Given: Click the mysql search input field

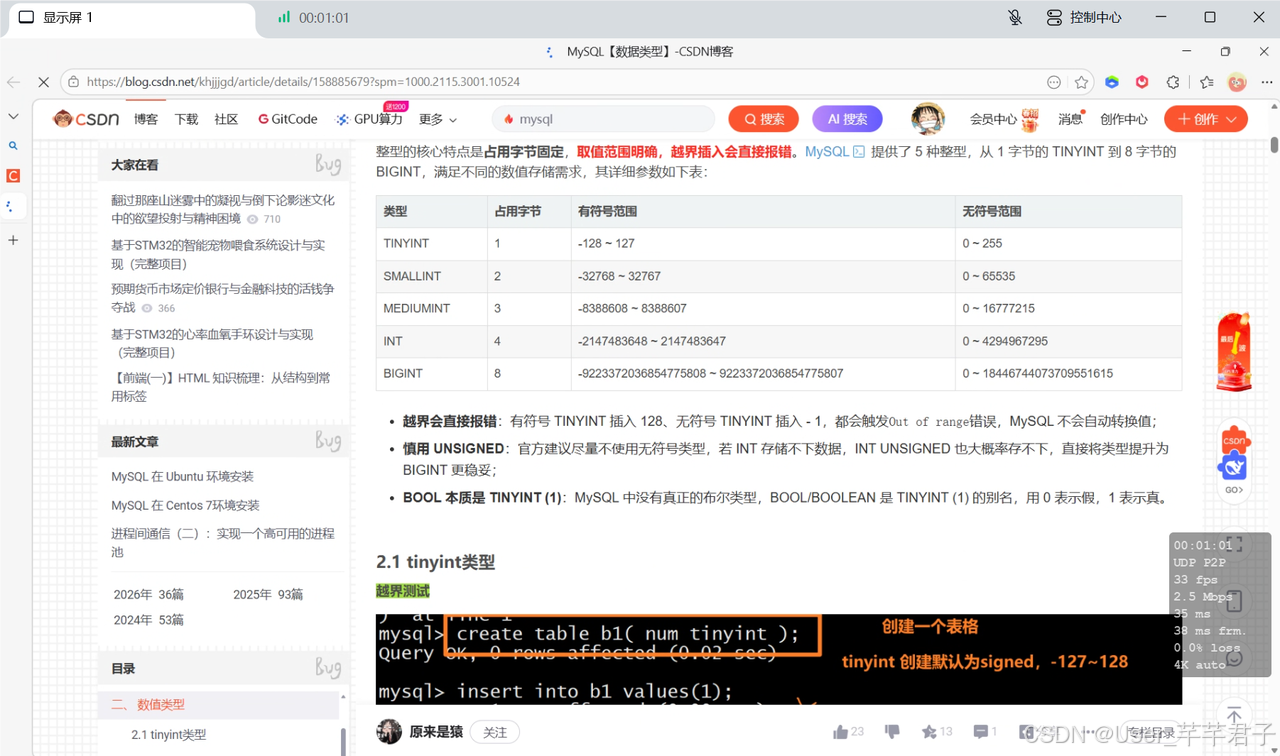Looking at the screenshot, I should coord(603,118).
